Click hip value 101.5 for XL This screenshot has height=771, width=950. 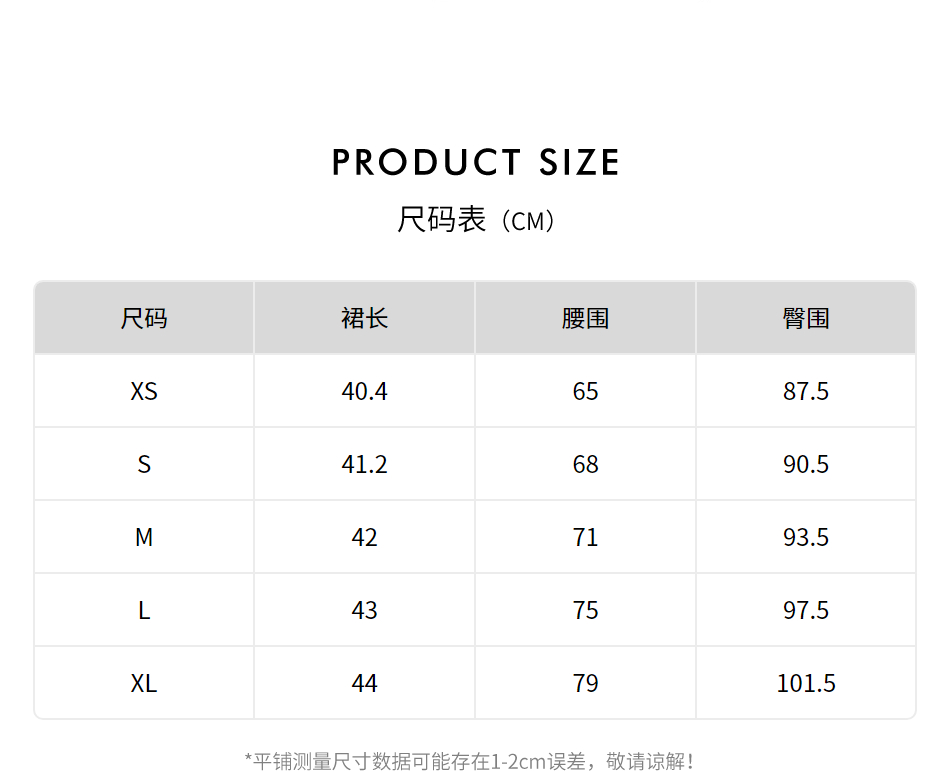click(806, 683)
